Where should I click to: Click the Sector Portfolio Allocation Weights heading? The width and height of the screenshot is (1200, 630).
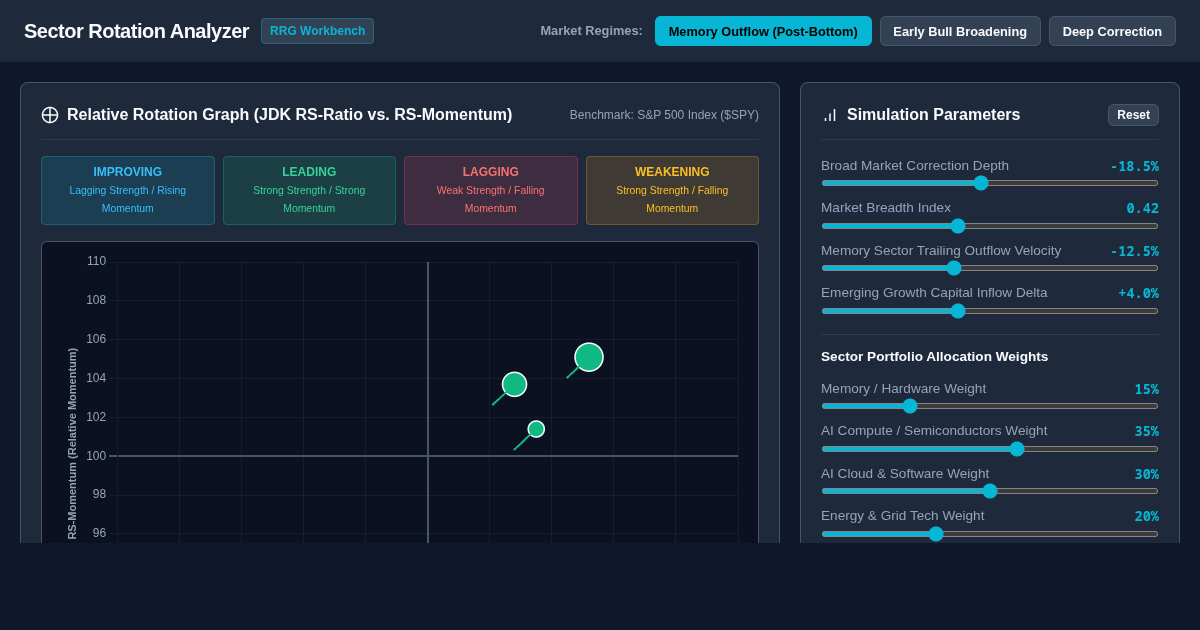[935, 356]
